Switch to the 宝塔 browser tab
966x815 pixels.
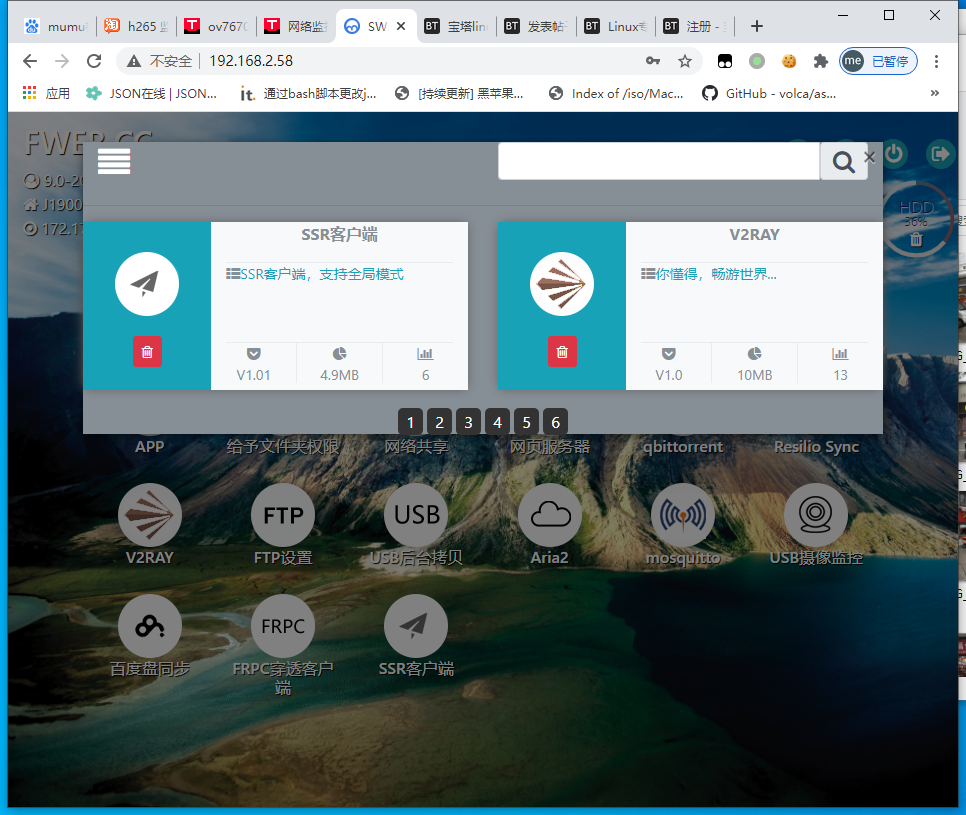pos(456,27)
